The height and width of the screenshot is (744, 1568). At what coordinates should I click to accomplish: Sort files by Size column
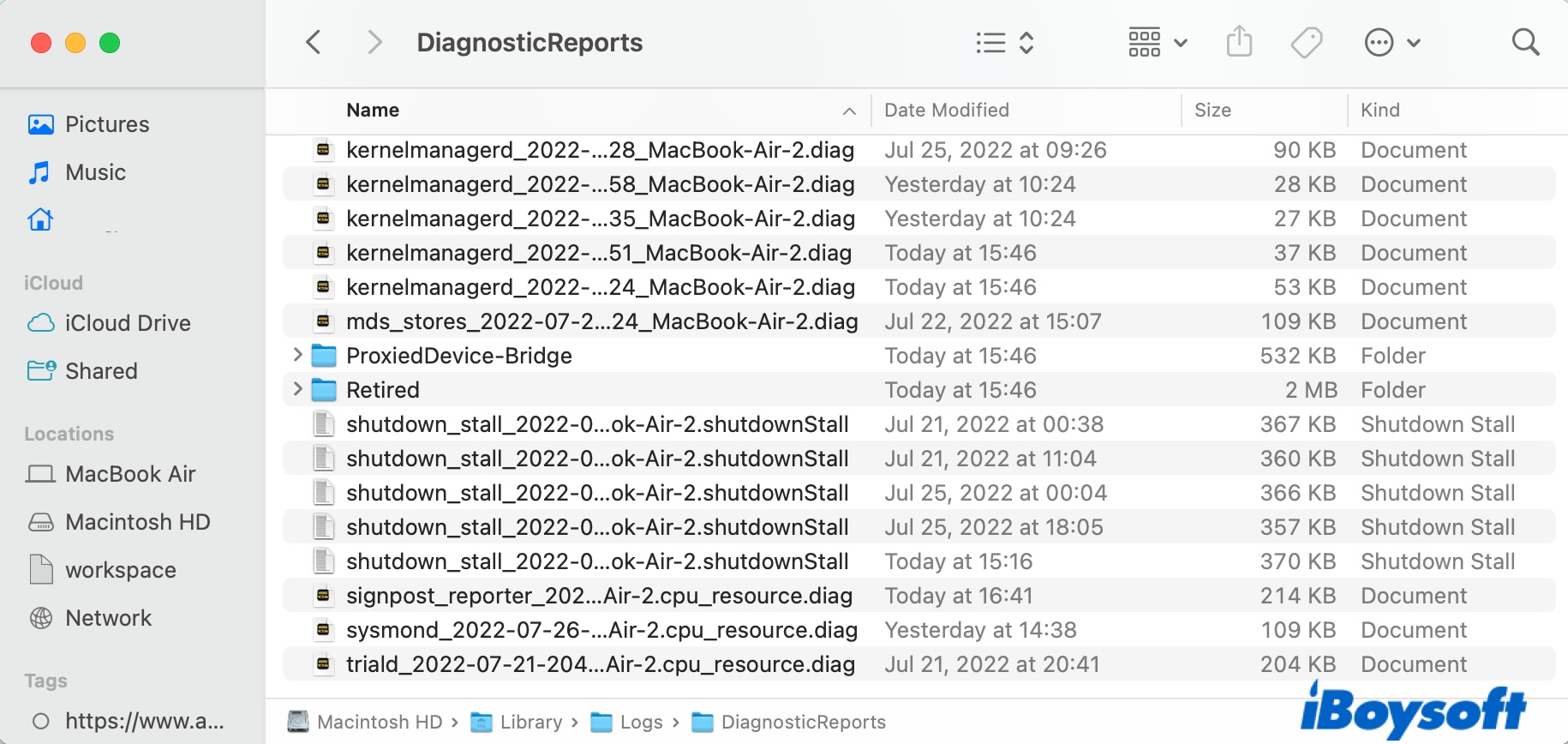[x=1212, y=111]
